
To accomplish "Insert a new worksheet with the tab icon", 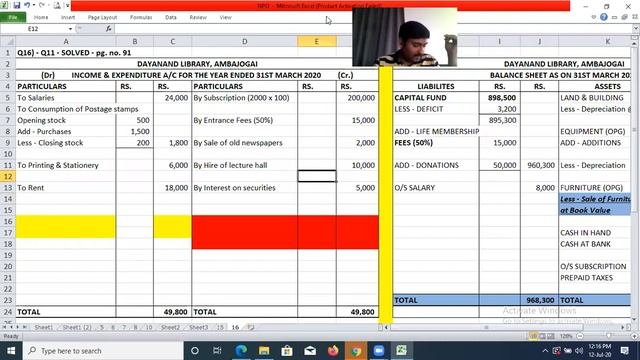I will click(x=251, y=327).
